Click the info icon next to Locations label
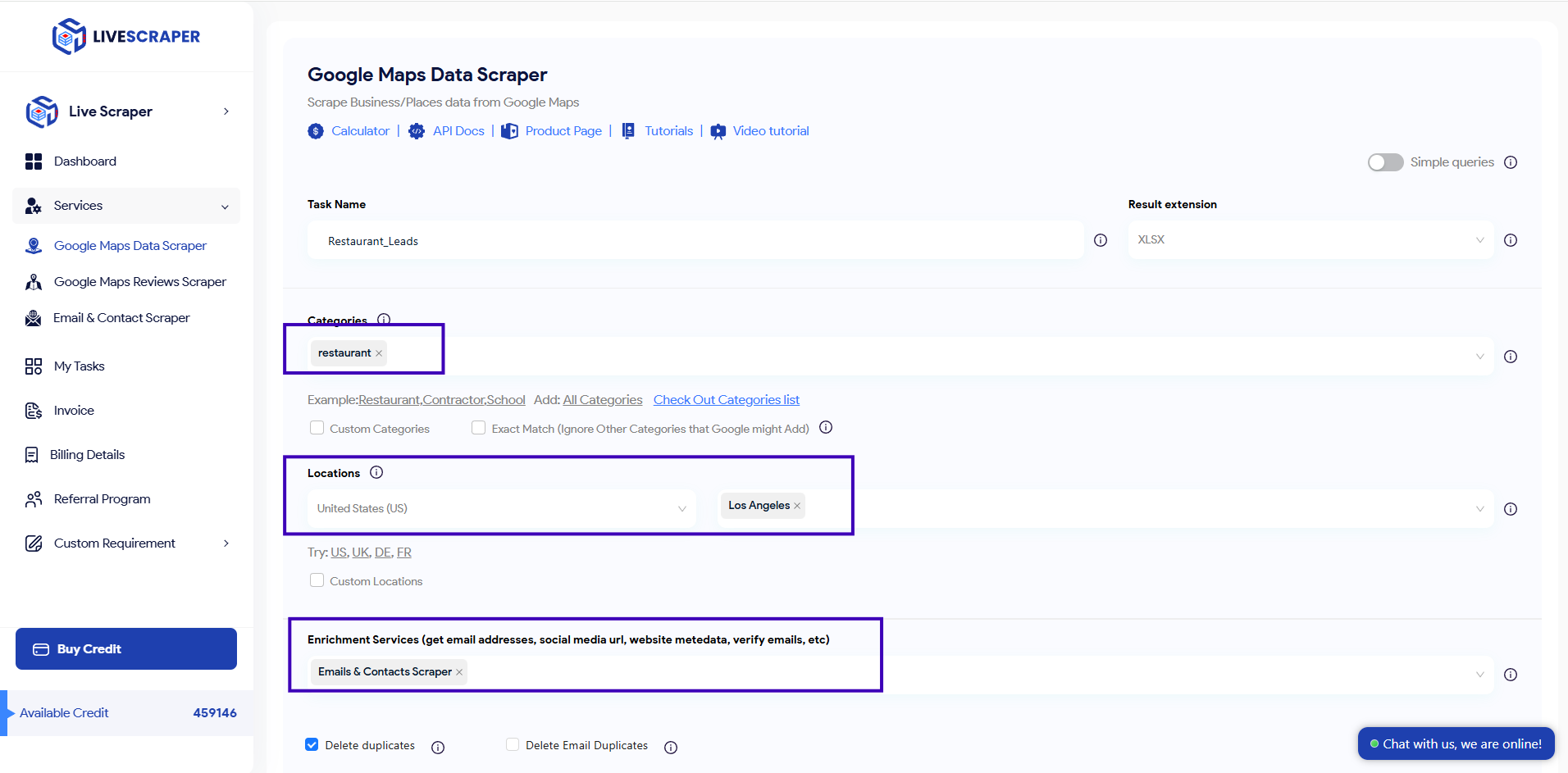1568x773 pixels. [x=376, y=472]
